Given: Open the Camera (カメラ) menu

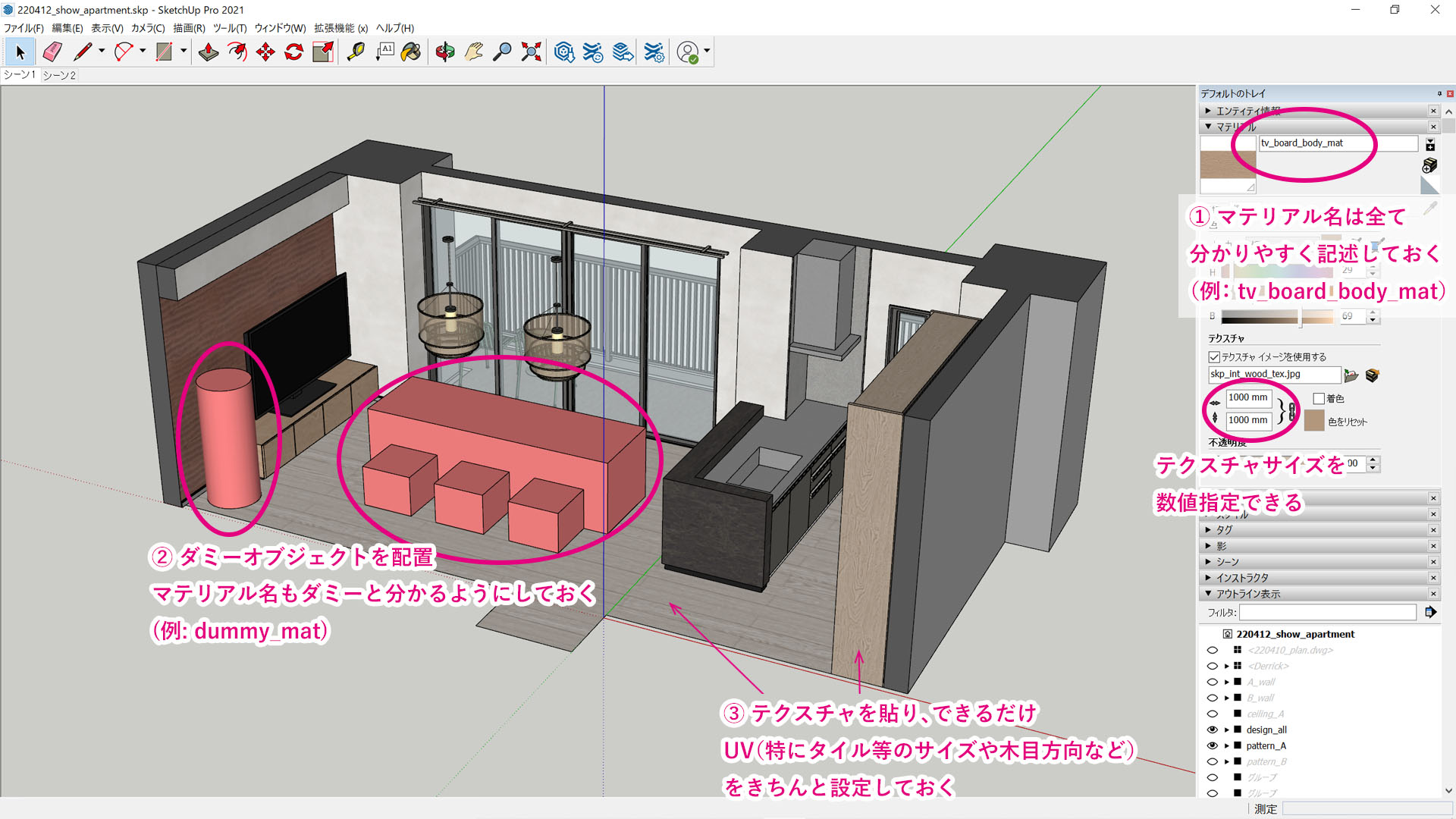Looking at the screenshot, I should tap(148, 28).
